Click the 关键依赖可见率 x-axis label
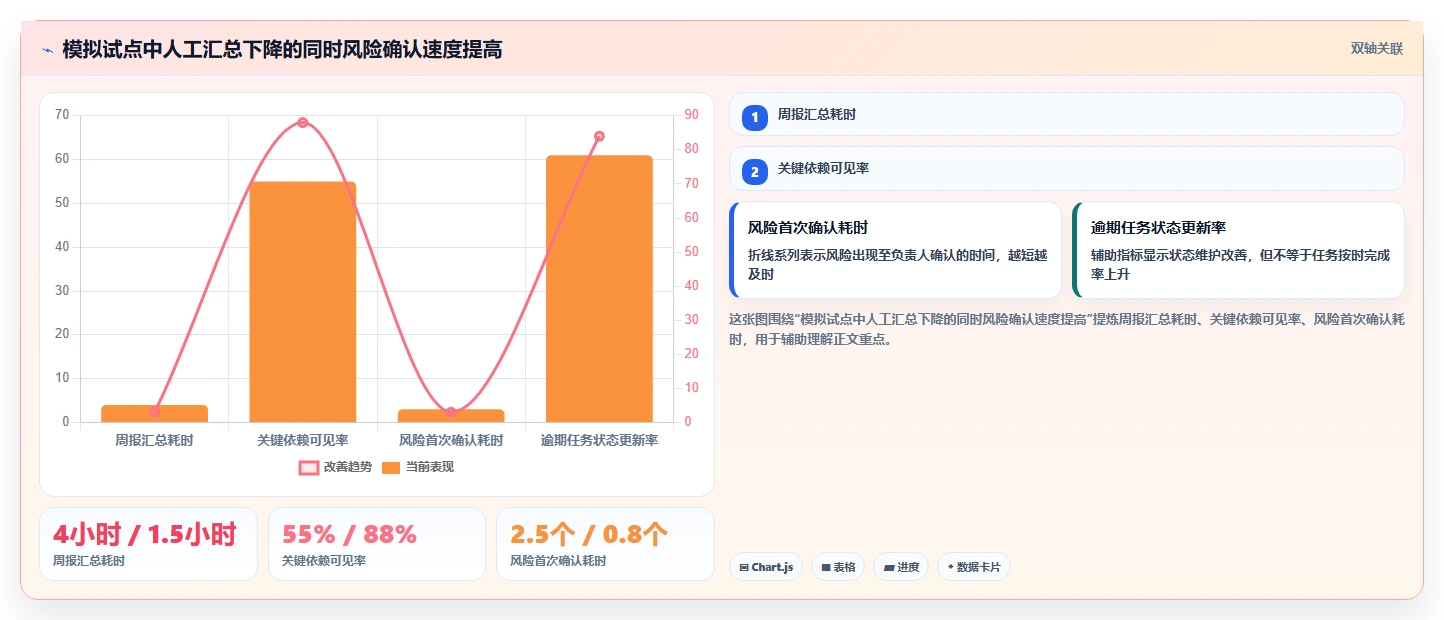The image size is (1444, 620). (303, 440)
